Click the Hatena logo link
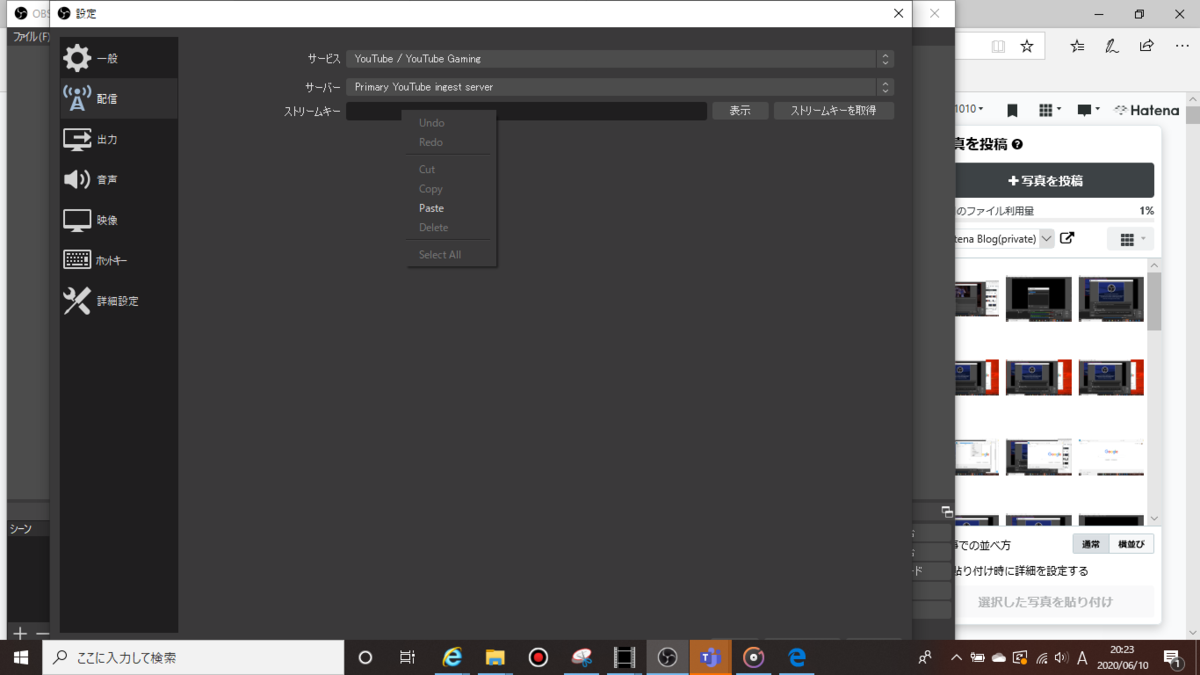1200x675 pixels. 1146,110
